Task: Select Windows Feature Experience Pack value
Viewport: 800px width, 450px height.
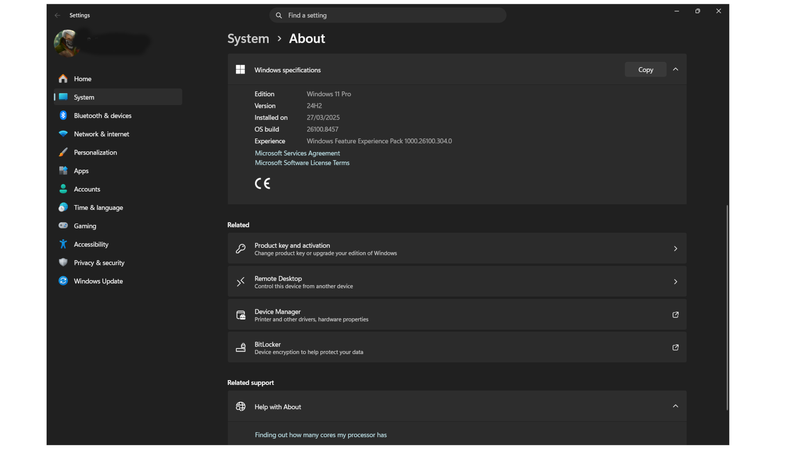Action: coord(379,141)
